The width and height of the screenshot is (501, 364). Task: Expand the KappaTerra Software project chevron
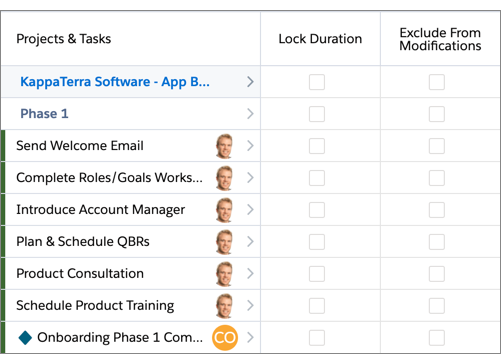click(250, 82)
